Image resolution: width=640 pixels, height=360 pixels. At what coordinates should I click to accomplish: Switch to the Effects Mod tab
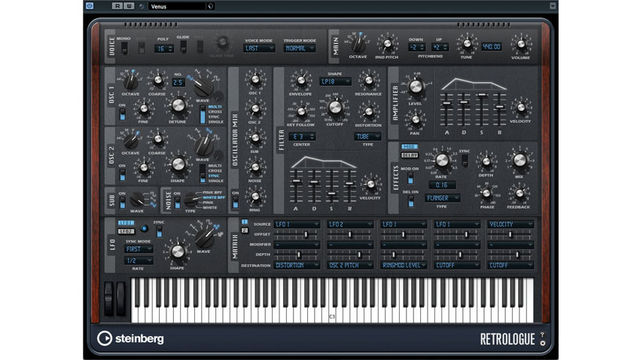coord(409,147)
